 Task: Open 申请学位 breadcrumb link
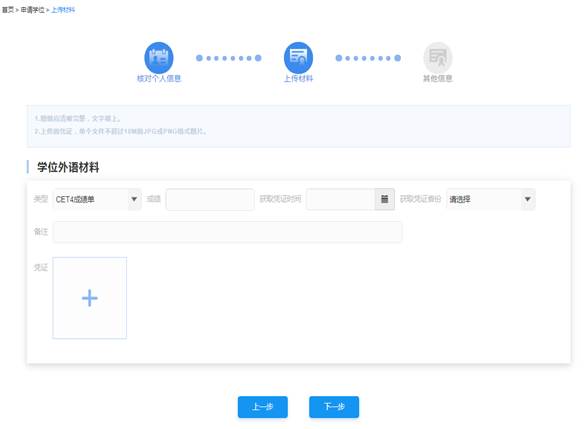click(x=33, y=10)
